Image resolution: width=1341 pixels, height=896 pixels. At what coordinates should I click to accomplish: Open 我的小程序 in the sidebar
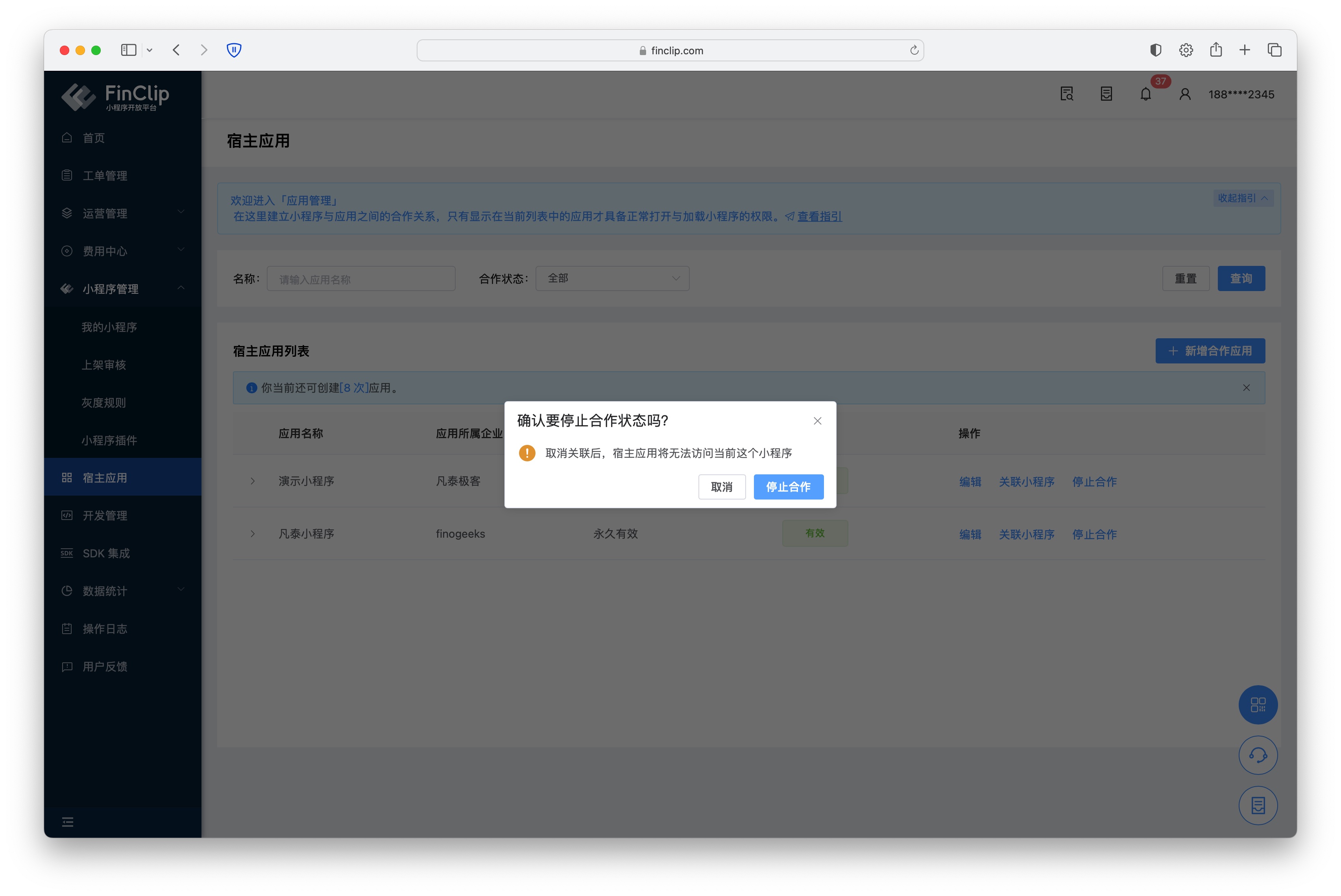pos(109,327)
